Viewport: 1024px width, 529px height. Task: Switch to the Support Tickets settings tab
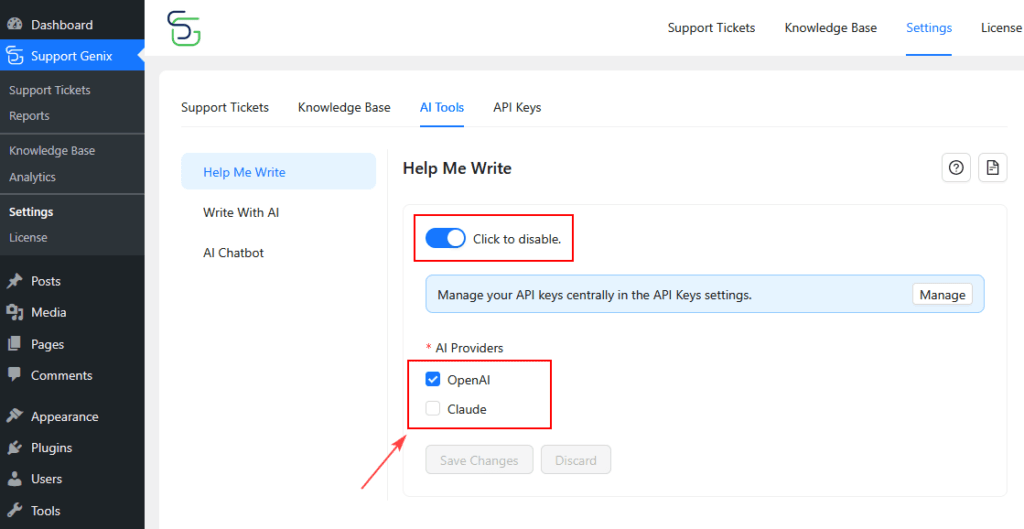225,107
